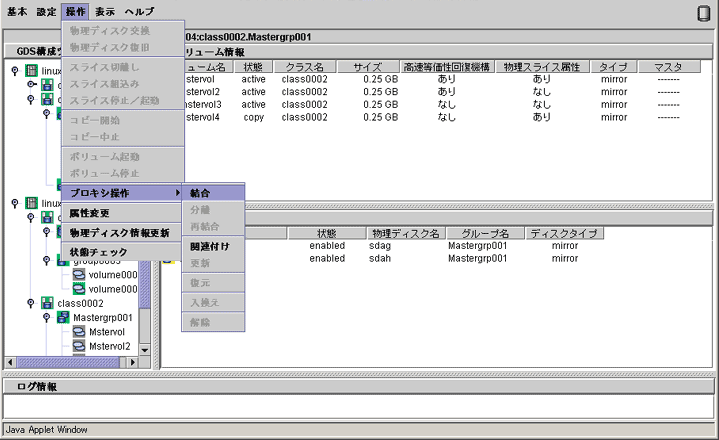Click the ディスクタイプ column header
This screenshot has height=440, width=719.
pyautogui.click(x=565, y=234)
